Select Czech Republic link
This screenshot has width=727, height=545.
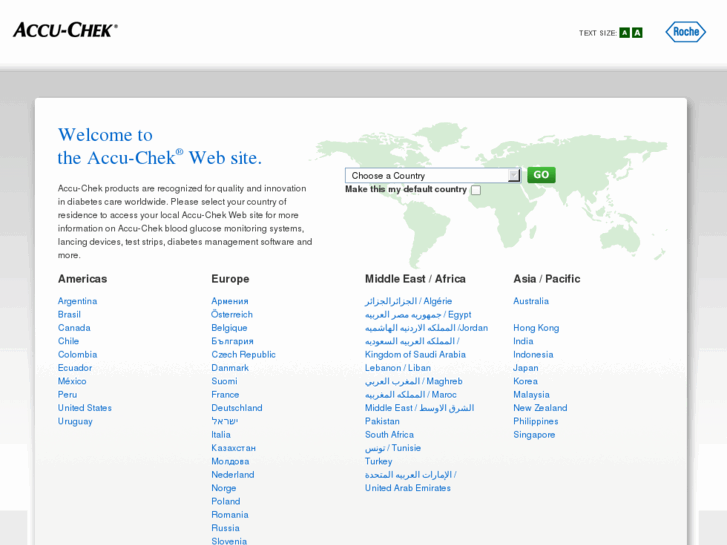tap(243, 354)
